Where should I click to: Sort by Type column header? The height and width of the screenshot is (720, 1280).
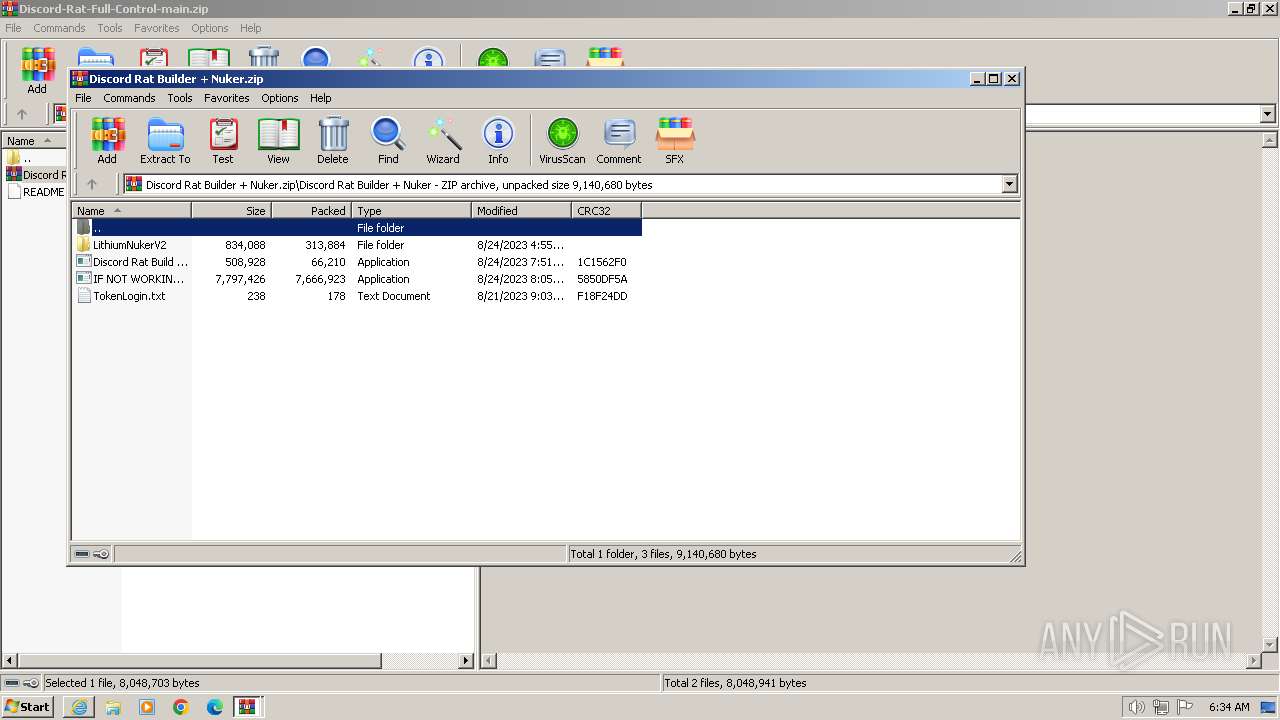(x=411, y=211)
